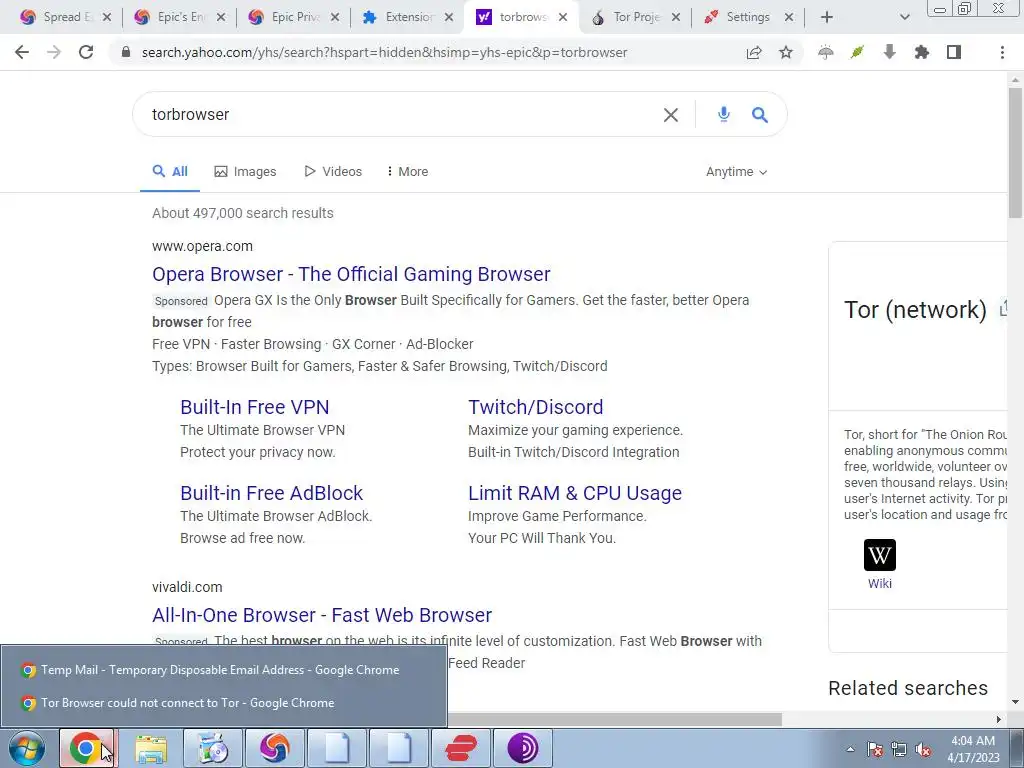This screenshot has height=768, width=1024.
Task: Open a new browser tab
Action: (827, 18)
